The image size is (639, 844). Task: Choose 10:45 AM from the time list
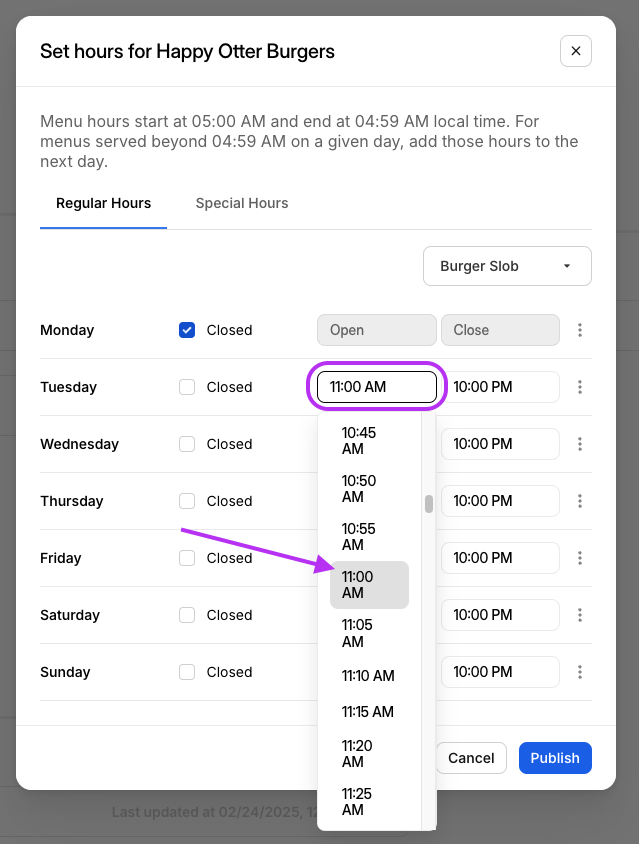click(x=359, y=441)
